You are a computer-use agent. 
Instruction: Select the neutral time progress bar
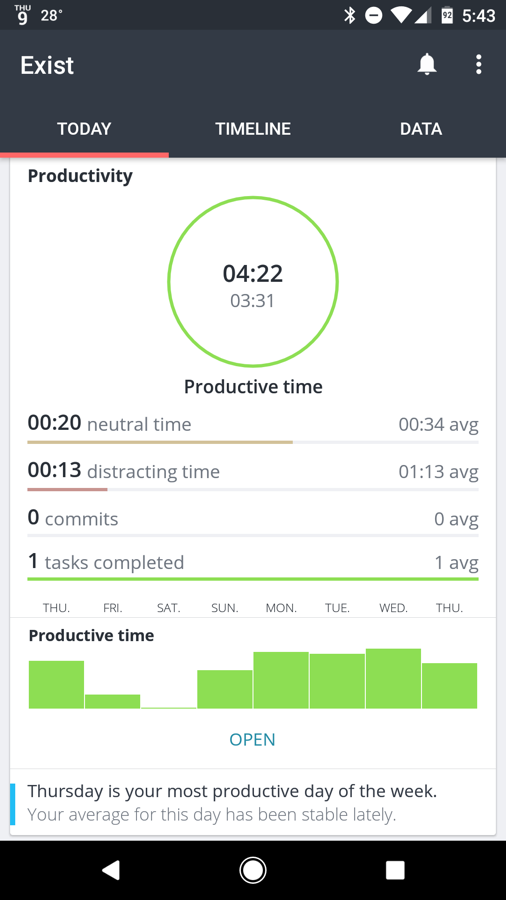(253, 443)
